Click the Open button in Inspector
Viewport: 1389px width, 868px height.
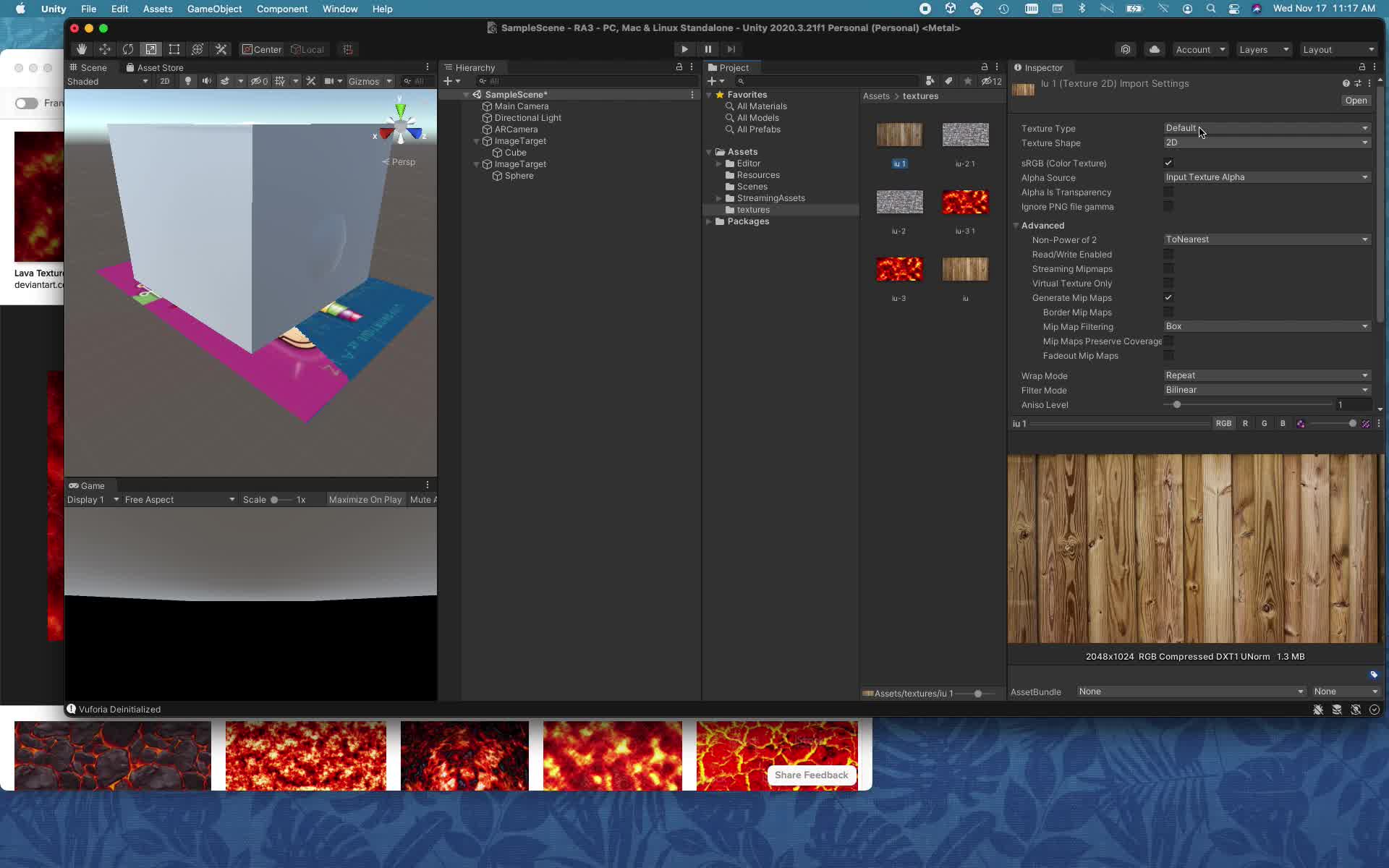click(x=1356, y=101)
